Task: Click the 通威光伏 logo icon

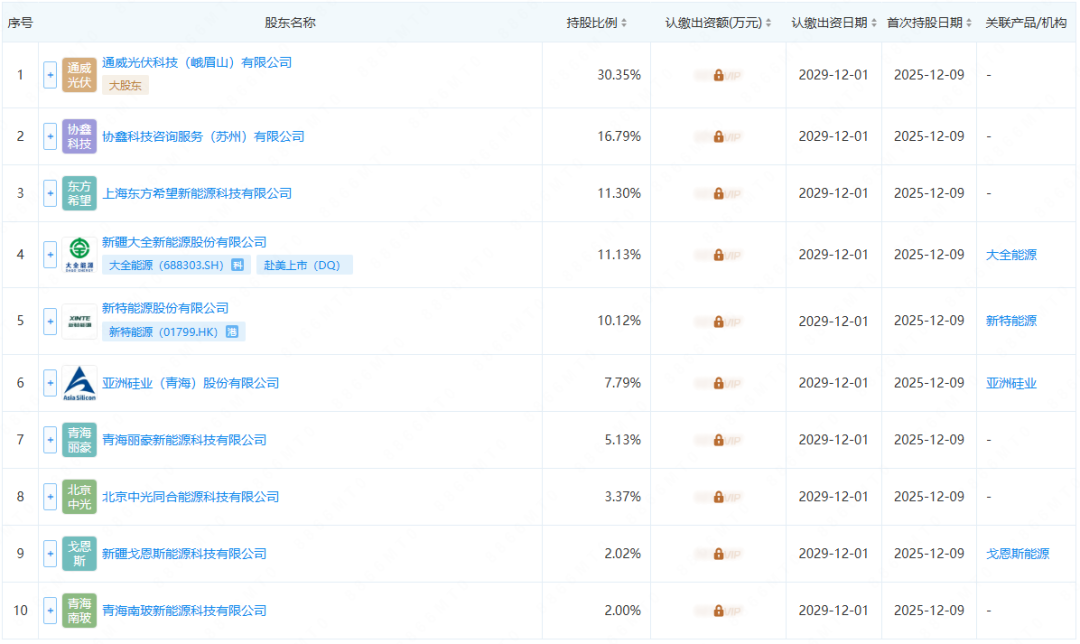Action: (x=78, y=74)
